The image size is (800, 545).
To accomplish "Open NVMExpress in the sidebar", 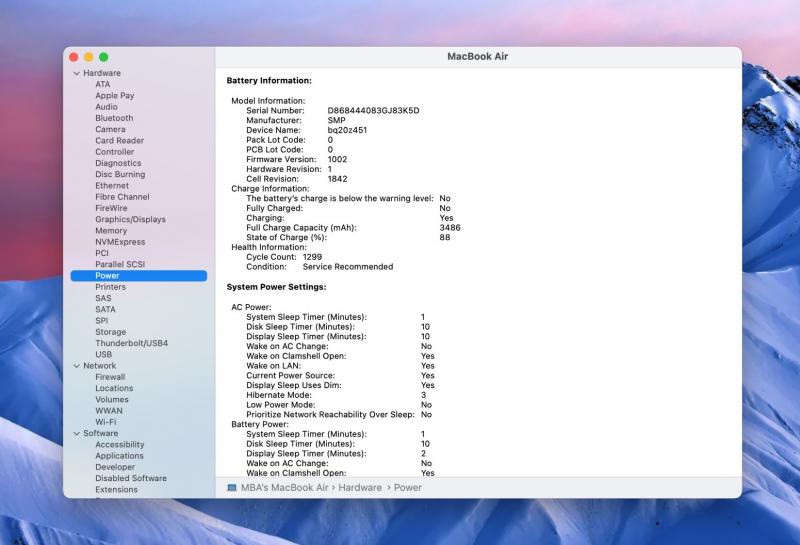I will pos(120,242).
